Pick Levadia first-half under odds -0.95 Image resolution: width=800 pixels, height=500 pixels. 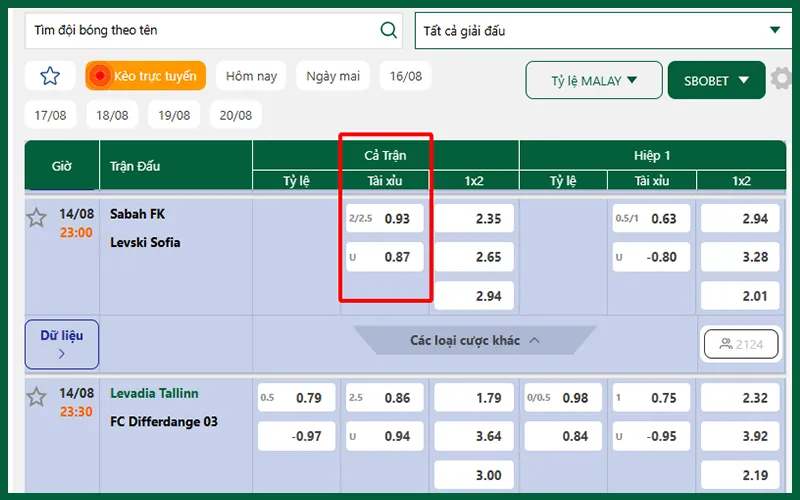tap(651, 436)
